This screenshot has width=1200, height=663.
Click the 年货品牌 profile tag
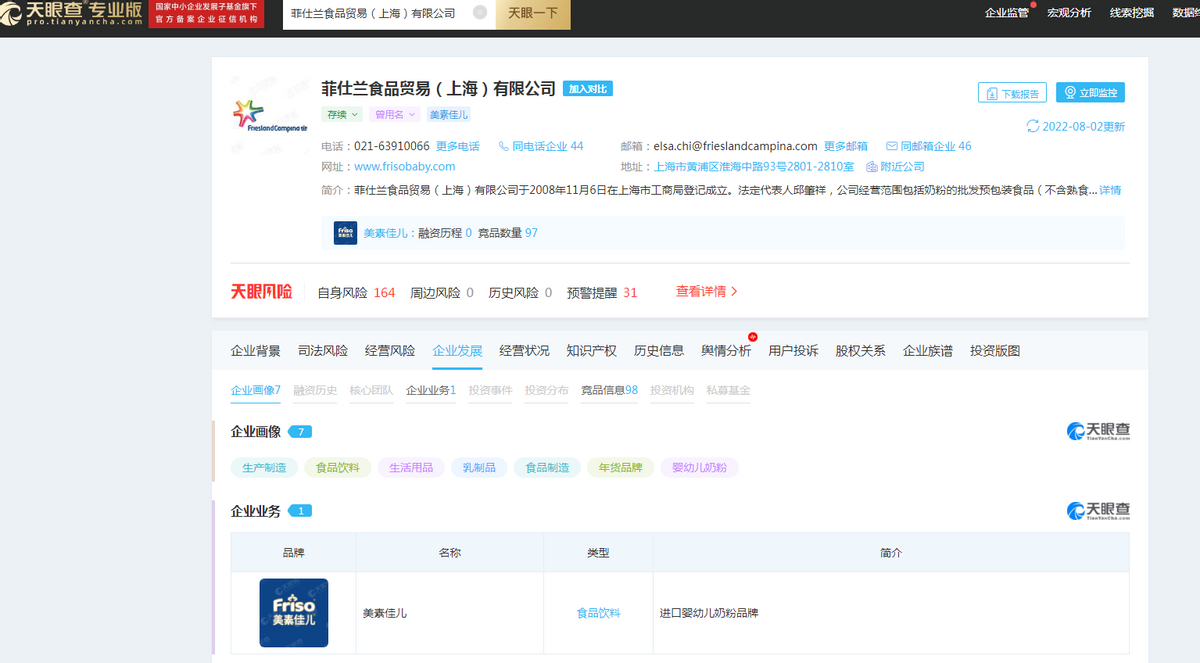(620, 467)
